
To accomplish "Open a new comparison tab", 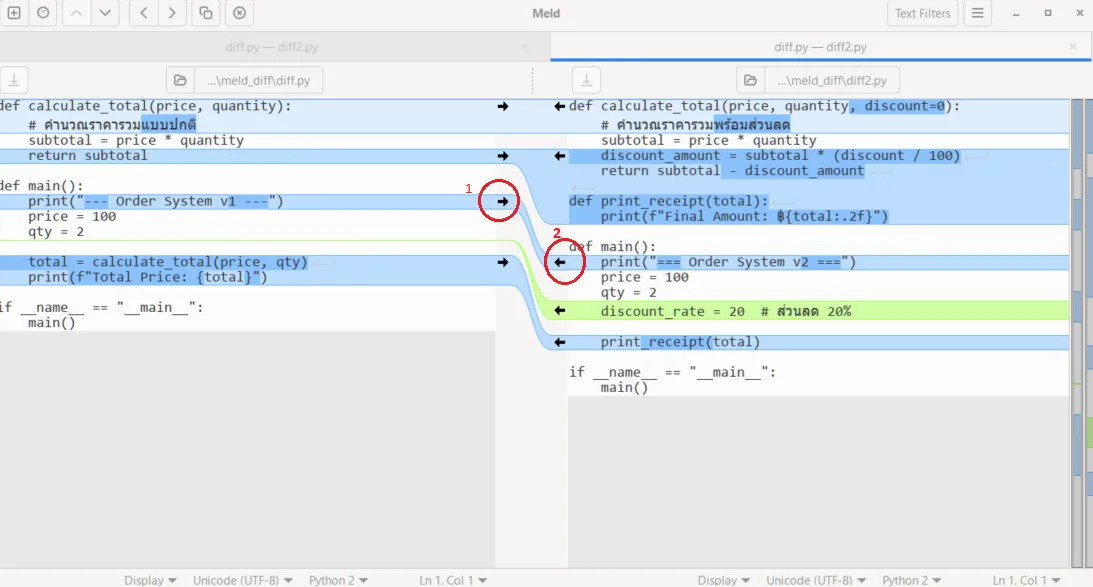I will click(x=14, y=13).
